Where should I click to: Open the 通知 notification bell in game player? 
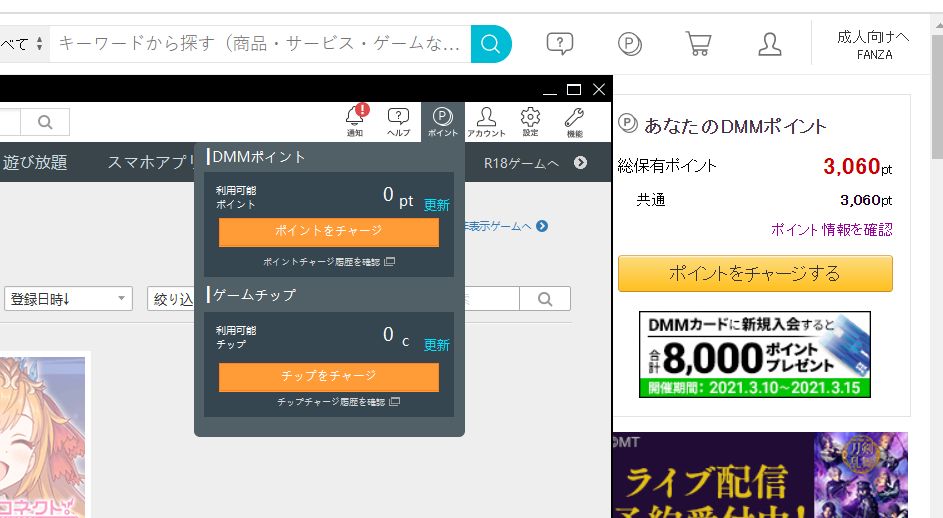point(355,121)
